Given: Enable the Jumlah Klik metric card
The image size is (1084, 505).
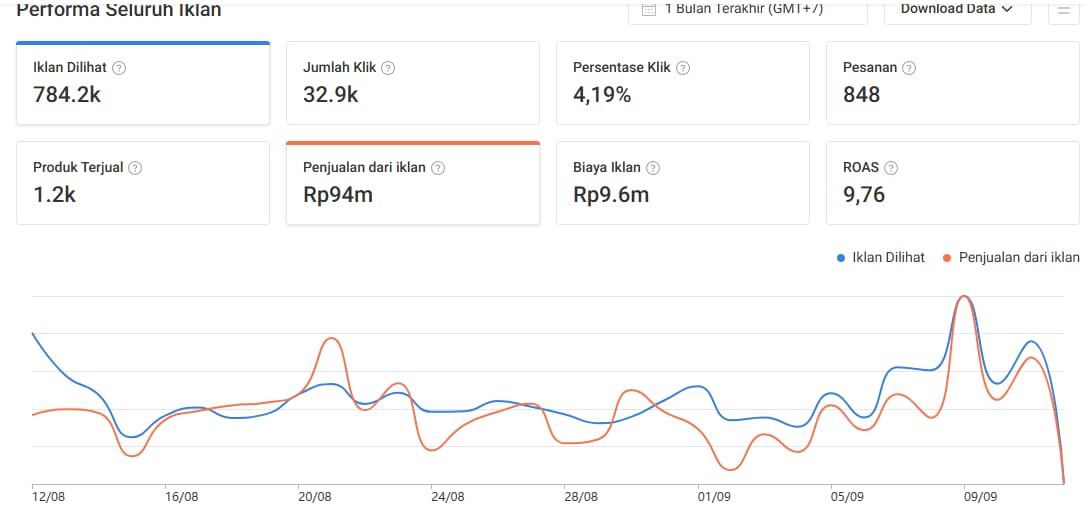Looking at the screenshot, I should pyautogui.click(x=412, y=84).
